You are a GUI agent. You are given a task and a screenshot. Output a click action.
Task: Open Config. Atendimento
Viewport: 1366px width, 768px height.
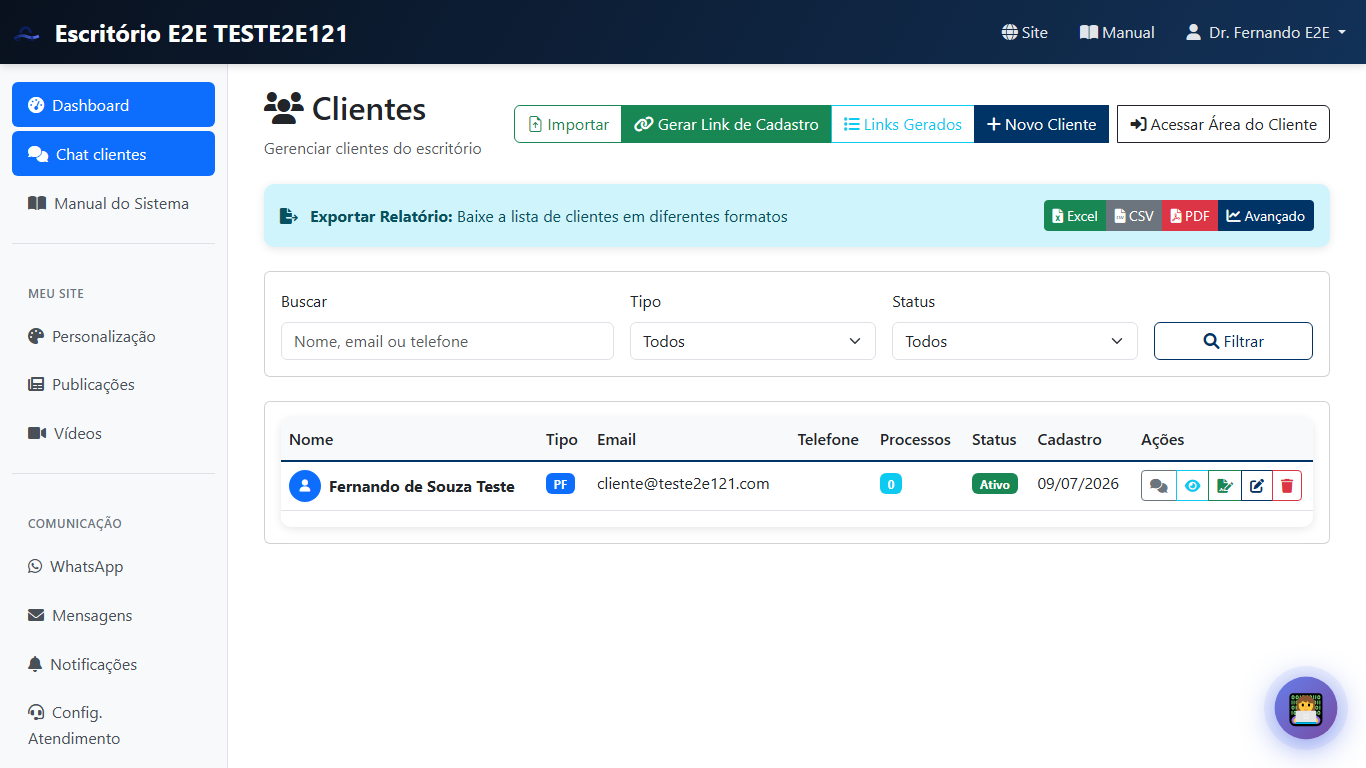pyautogui.click(x=113, y=726)
